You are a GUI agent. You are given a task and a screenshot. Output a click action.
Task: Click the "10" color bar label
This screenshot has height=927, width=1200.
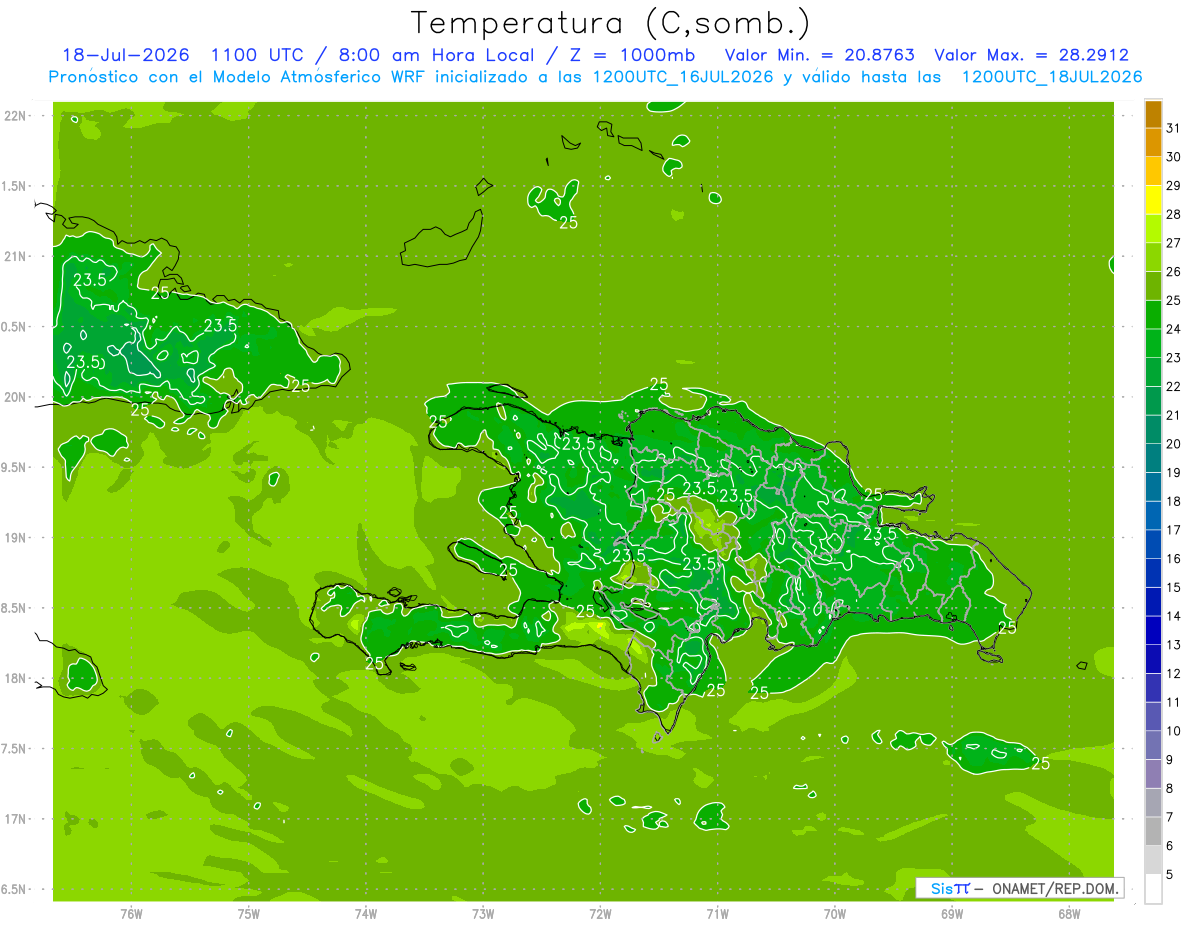1174,731
